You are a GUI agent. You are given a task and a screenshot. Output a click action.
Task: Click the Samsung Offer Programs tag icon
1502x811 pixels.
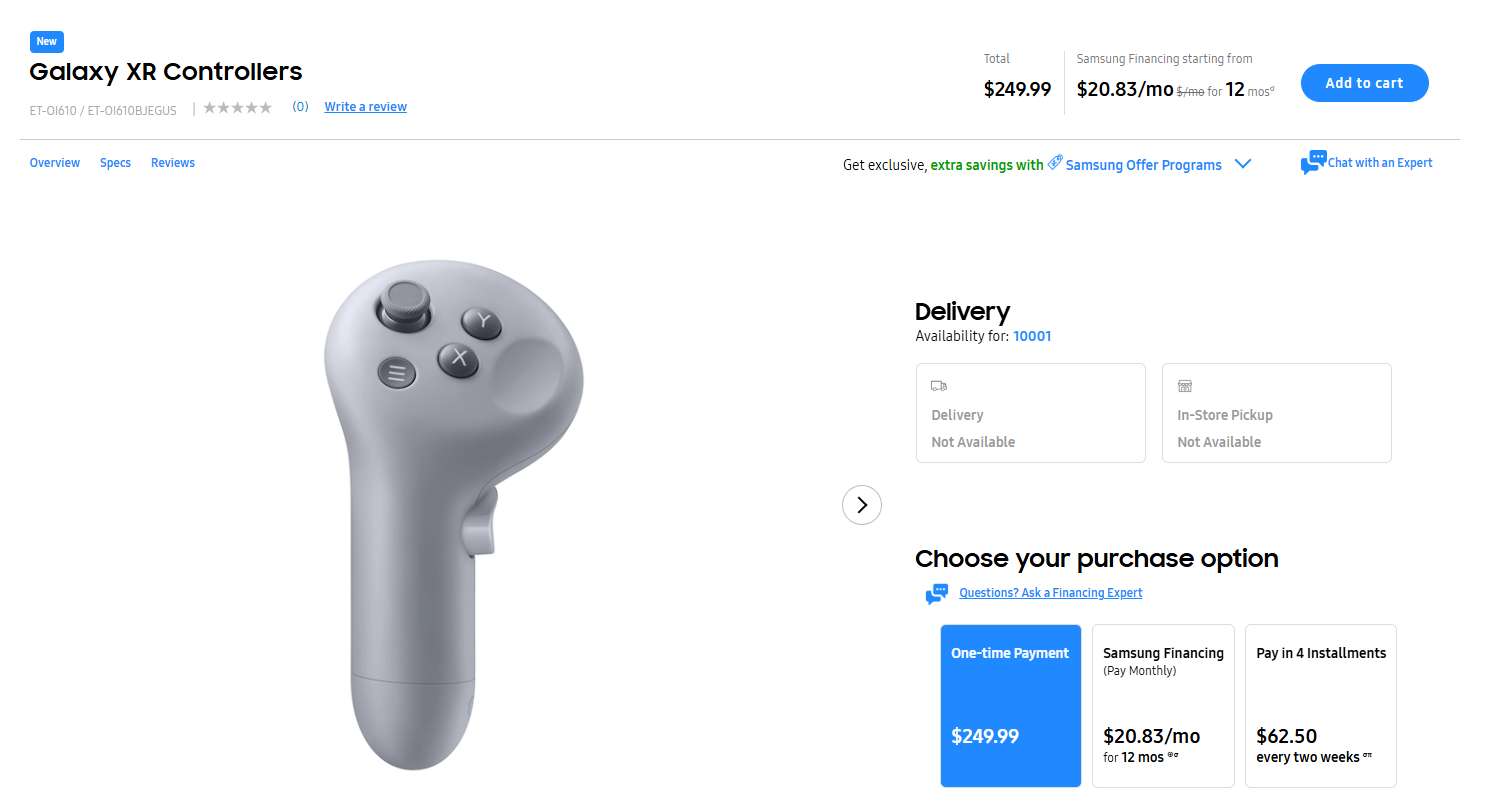(x=1055, y=163)
